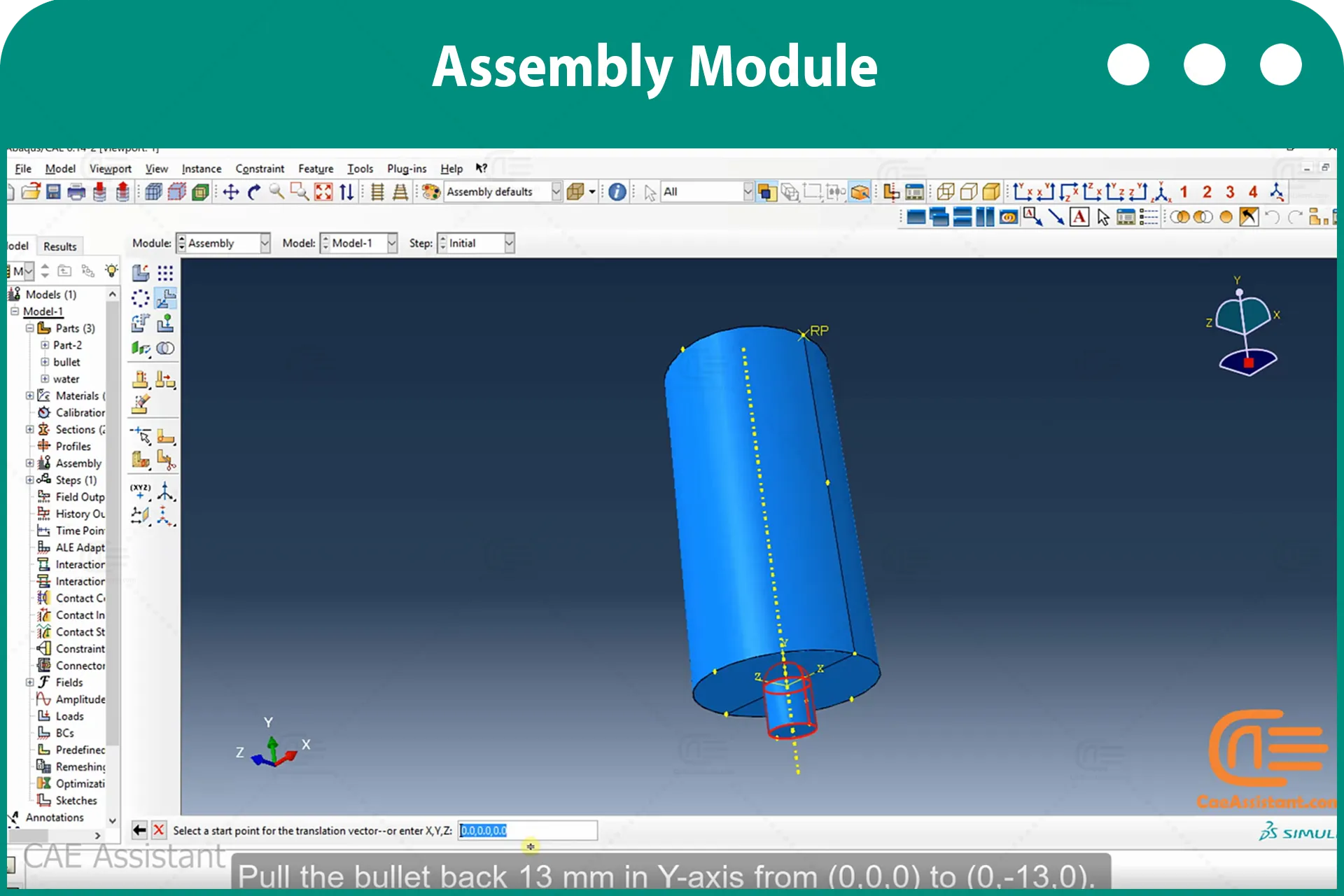The image size is (1344, 896).
Task: Switch to the Results tab
Action: 59,246
